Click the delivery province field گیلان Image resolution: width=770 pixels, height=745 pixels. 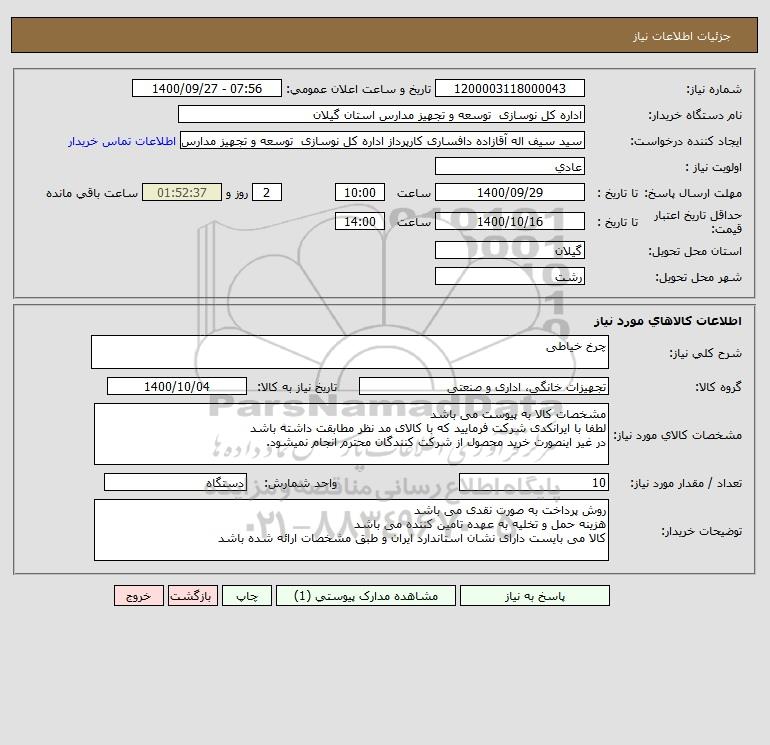(510, 250)
